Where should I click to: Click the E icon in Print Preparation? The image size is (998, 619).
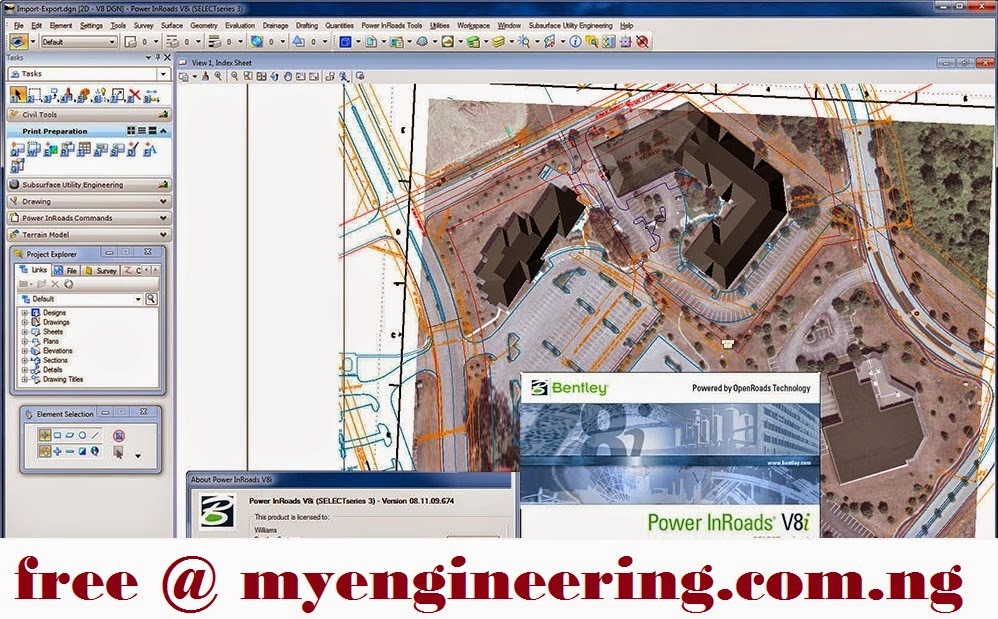(50, 150)
